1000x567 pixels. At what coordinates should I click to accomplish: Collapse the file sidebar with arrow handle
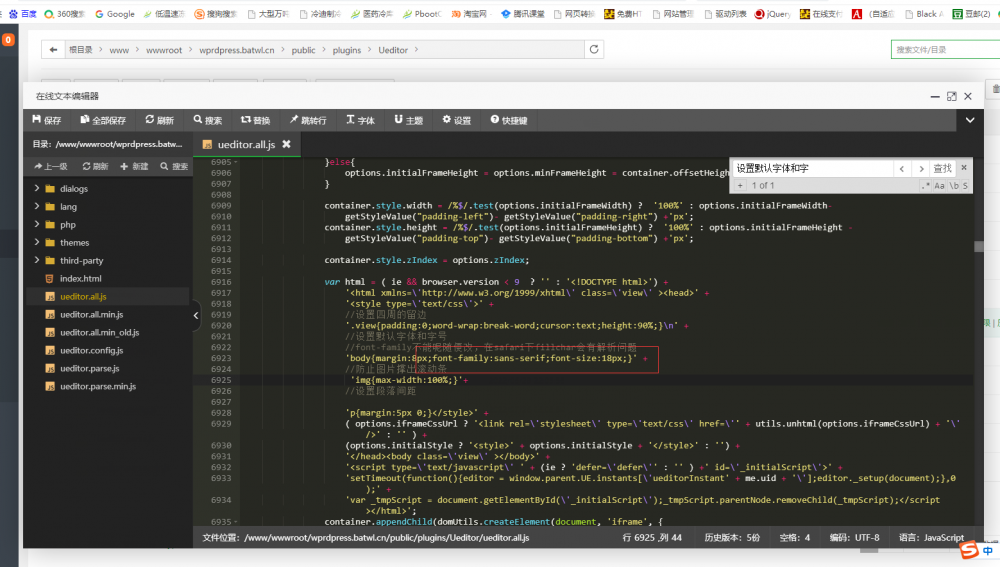click(196, 315)
